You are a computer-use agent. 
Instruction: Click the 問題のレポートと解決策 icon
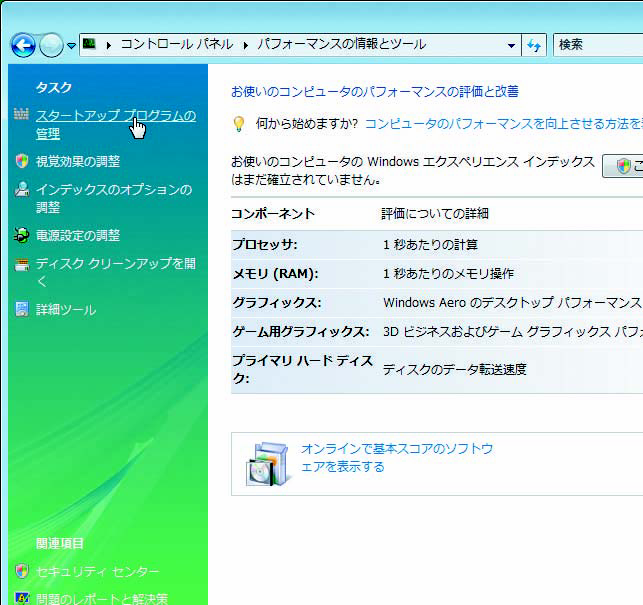[x=22, y=598]
